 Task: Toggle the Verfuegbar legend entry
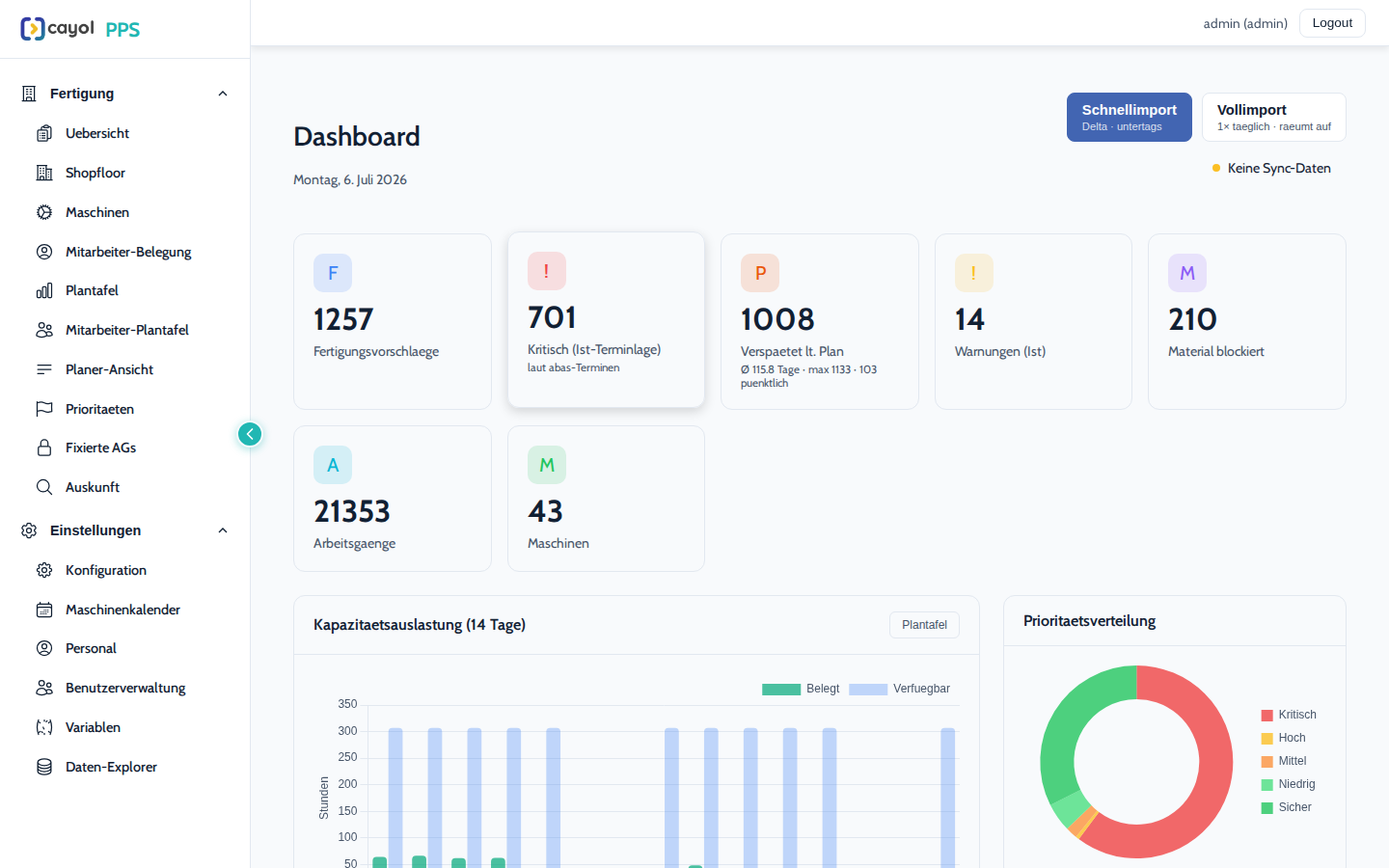899,689
